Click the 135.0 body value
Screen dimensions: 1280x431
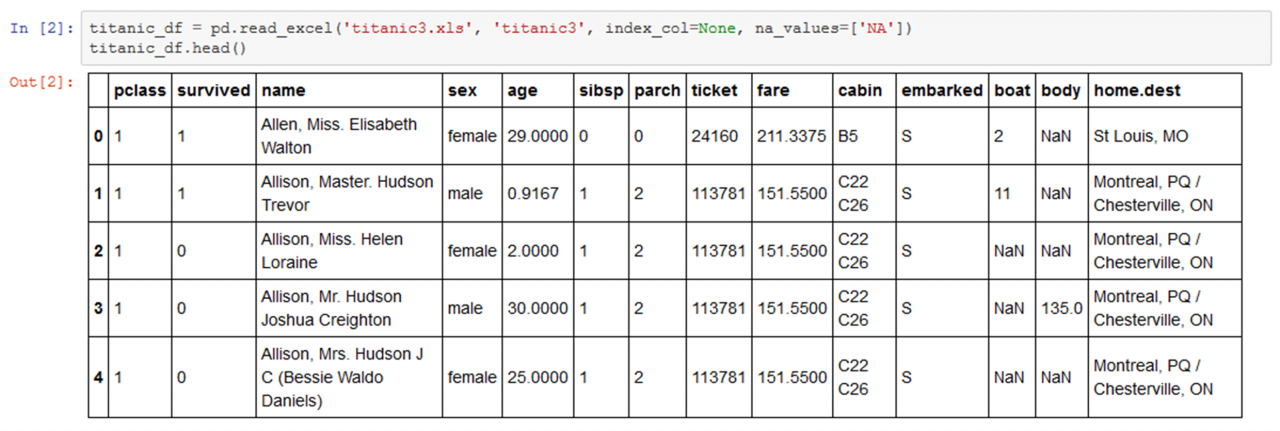pyautogui.click(x=1062, y=309)
